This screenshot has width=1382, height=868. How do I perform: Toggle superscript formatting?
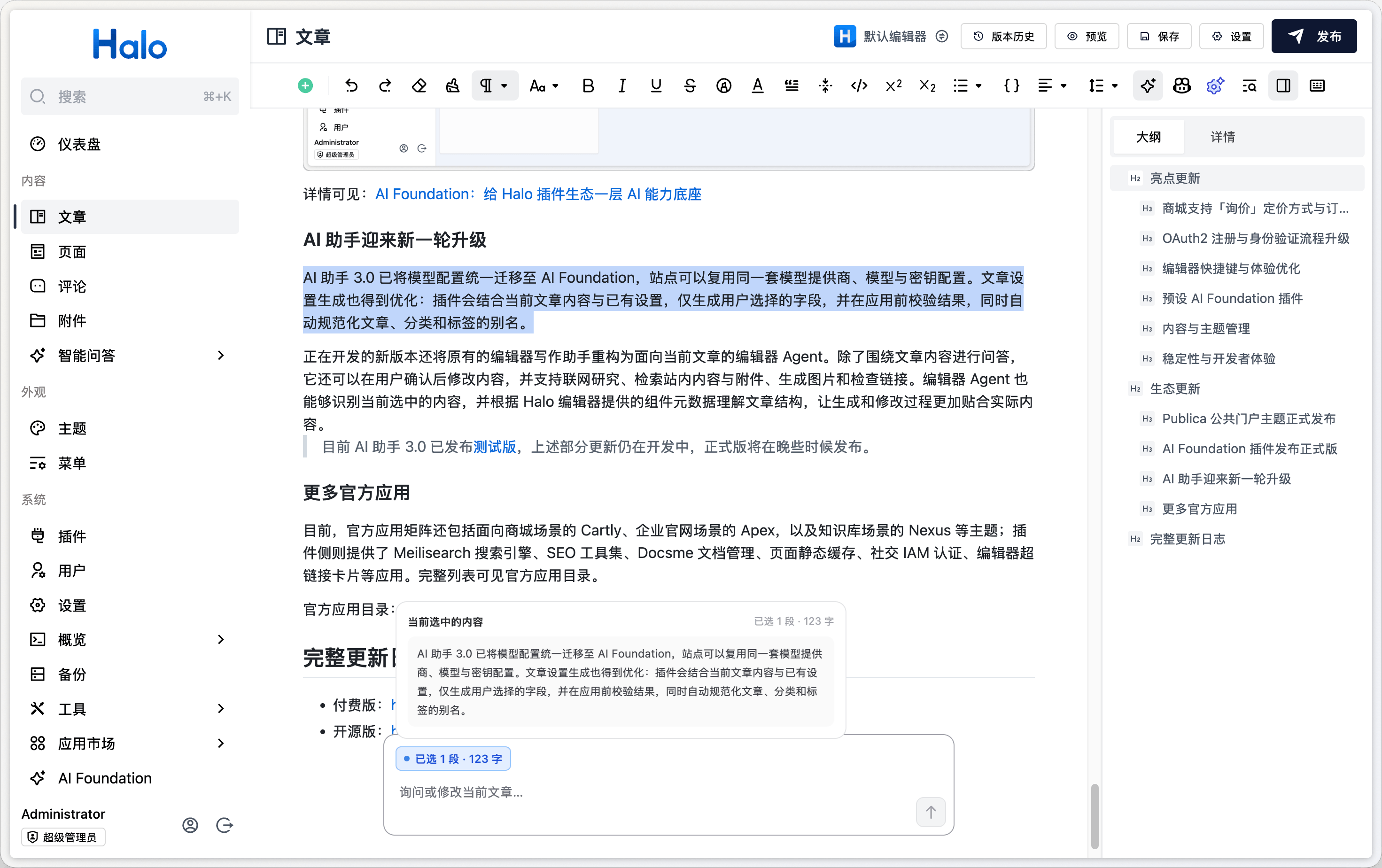893,86
